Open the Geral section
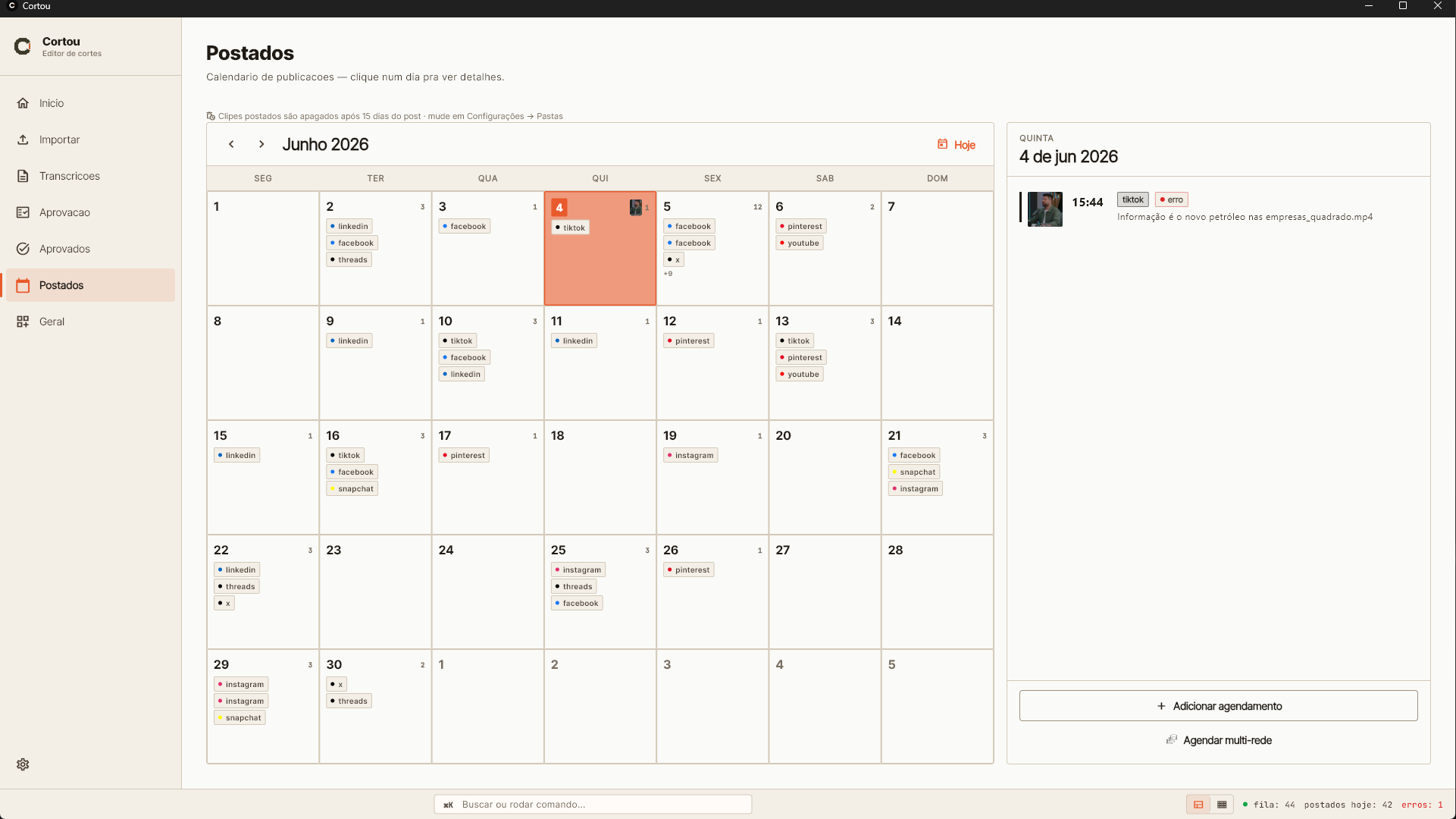 (x=90, y=322)
